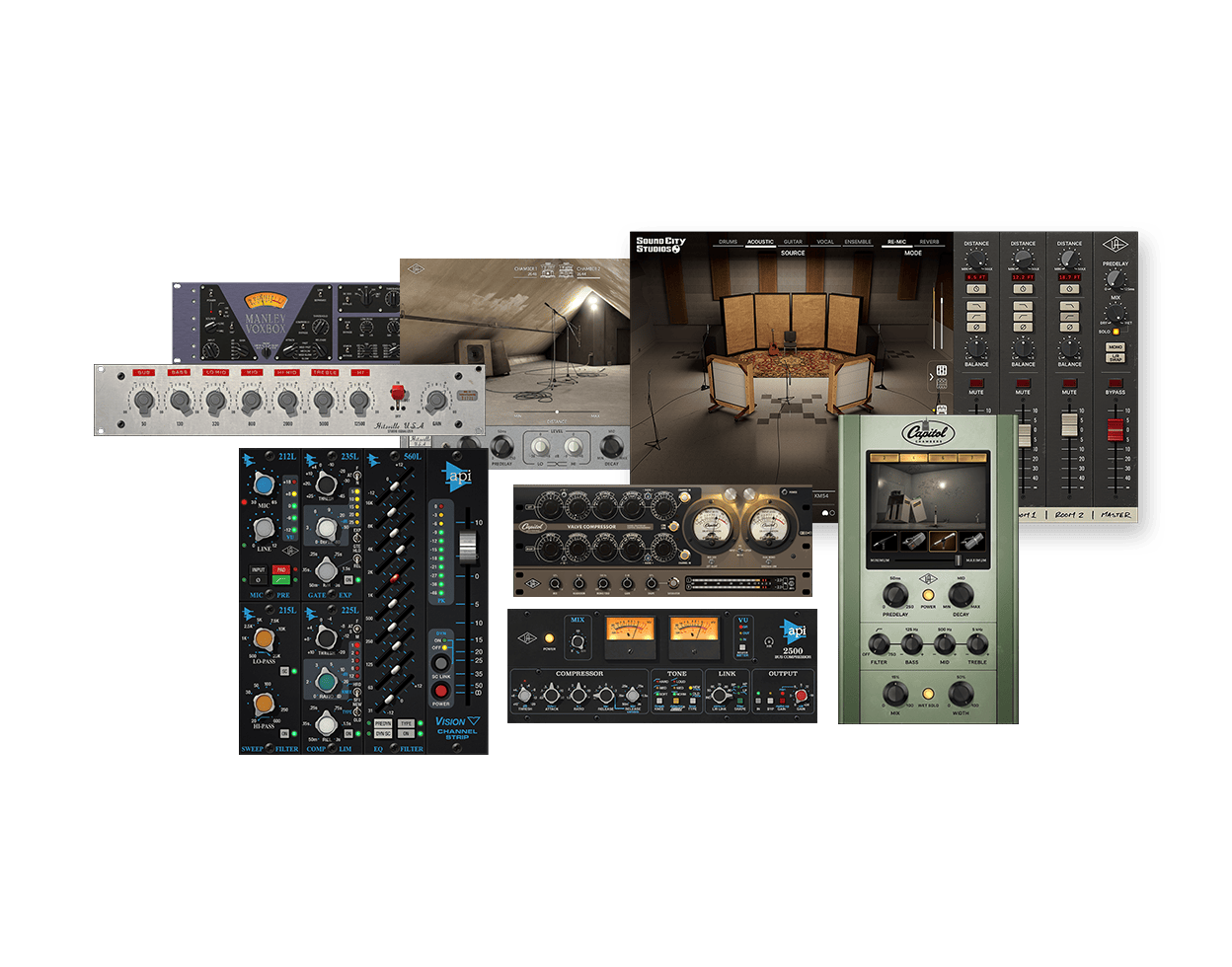Click the mixer view icon in Sound City
Viewport: 1232px width, 967px height.
pos(941,371)
